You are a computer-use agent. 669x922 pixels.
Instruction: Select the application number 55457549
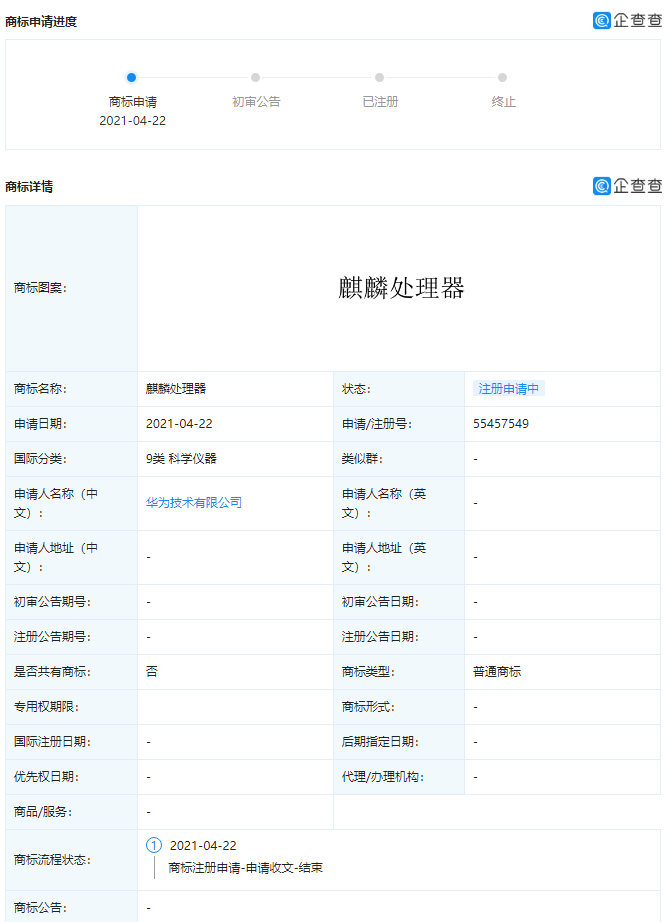(501, 424)
